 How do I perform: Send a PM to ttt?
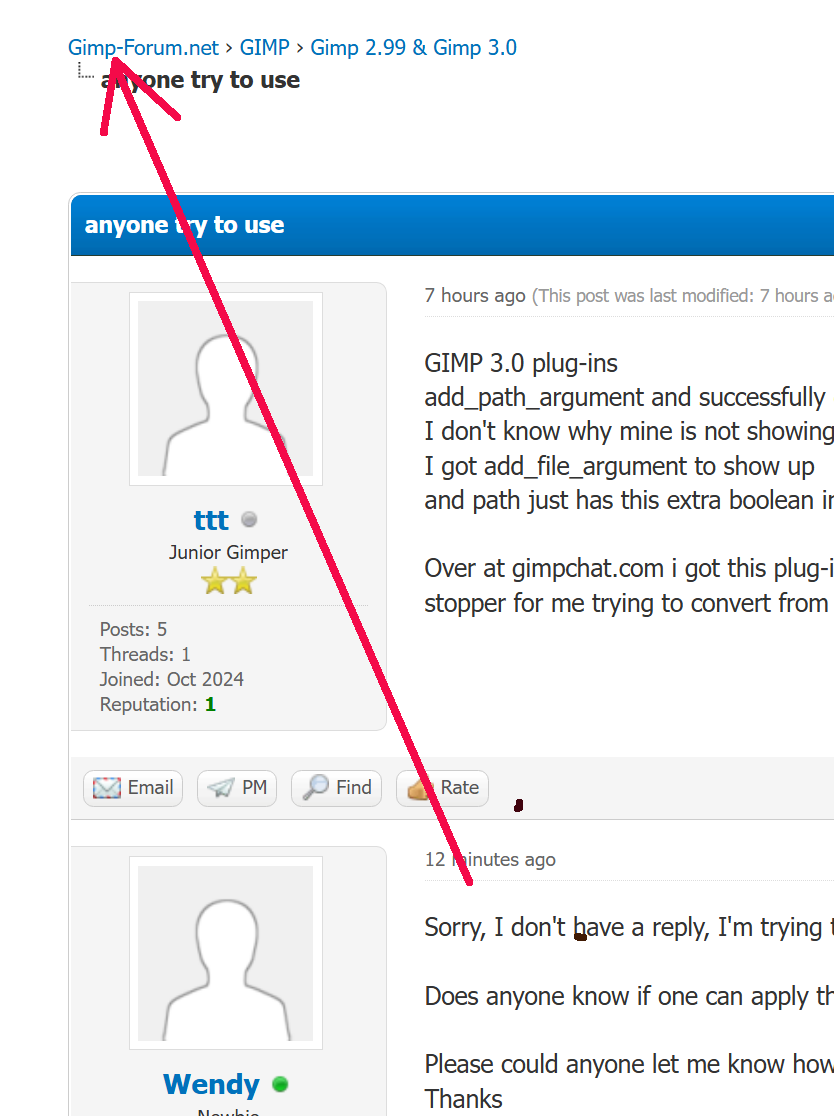[237, 788]
